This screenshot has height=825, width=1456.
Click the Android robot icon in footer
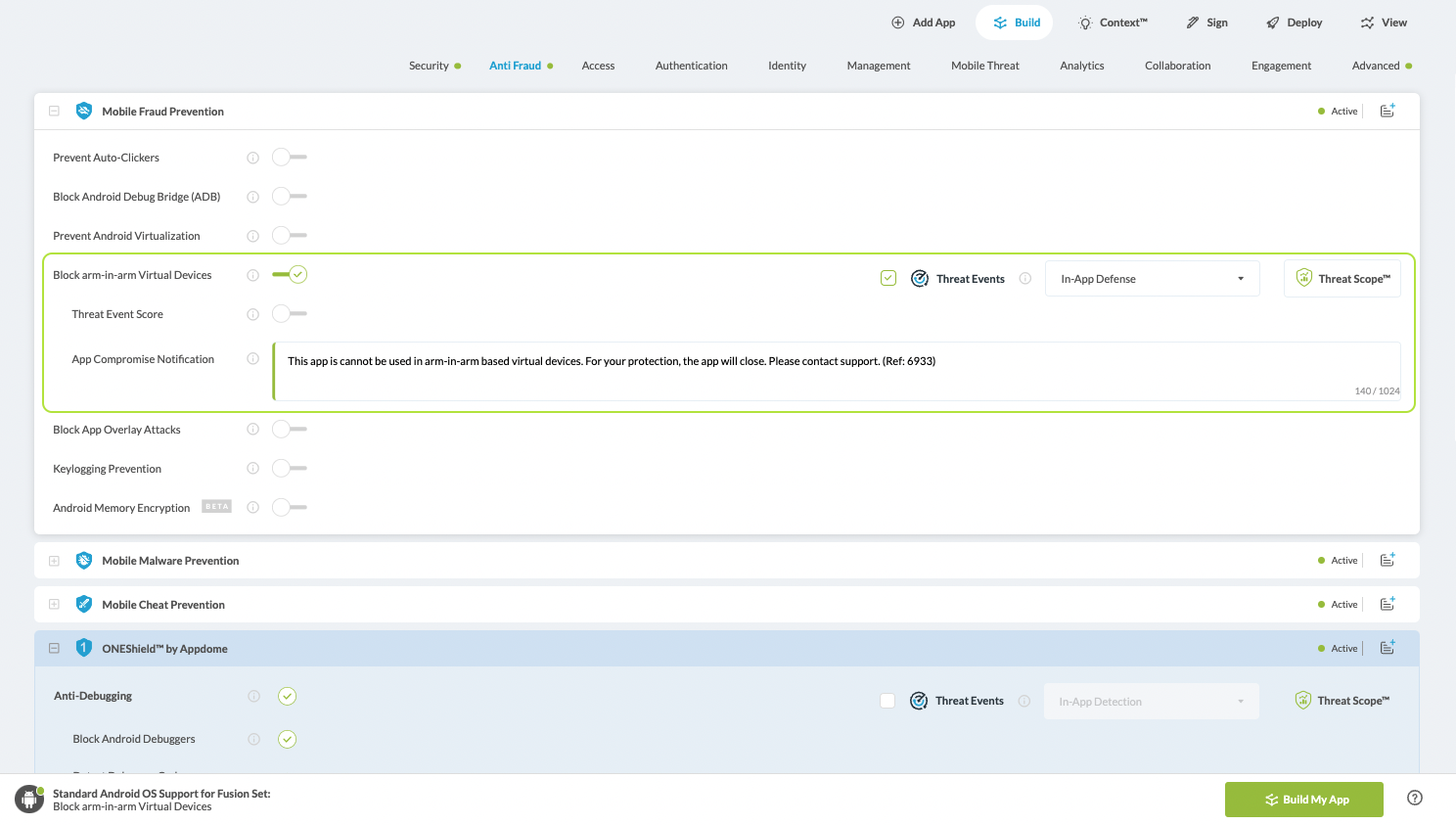(29, 800)
